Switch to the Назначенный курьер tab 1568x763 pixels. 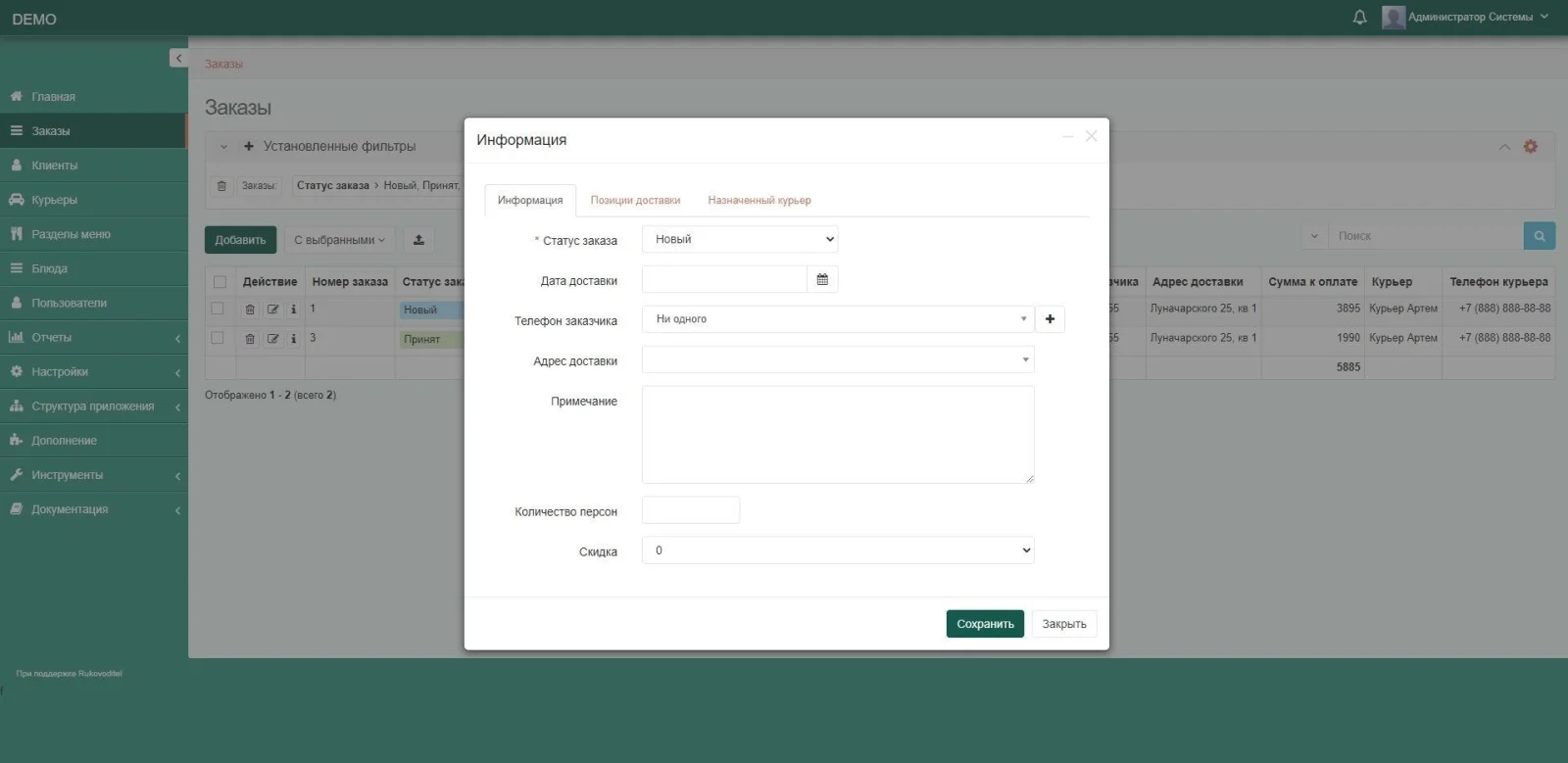point(759,201)
